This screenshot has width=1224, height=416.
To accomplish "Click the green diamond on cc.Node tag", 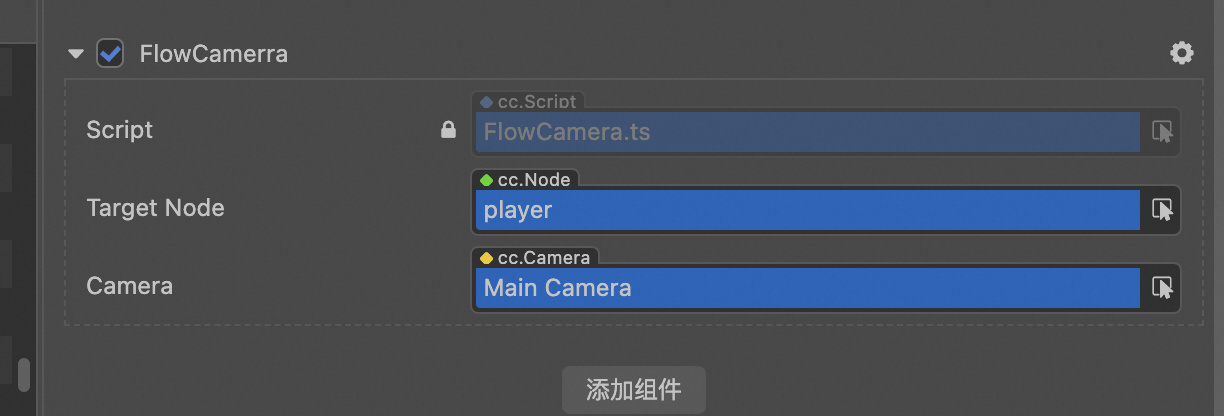I will pyautogui.click(x=486, y=180).
